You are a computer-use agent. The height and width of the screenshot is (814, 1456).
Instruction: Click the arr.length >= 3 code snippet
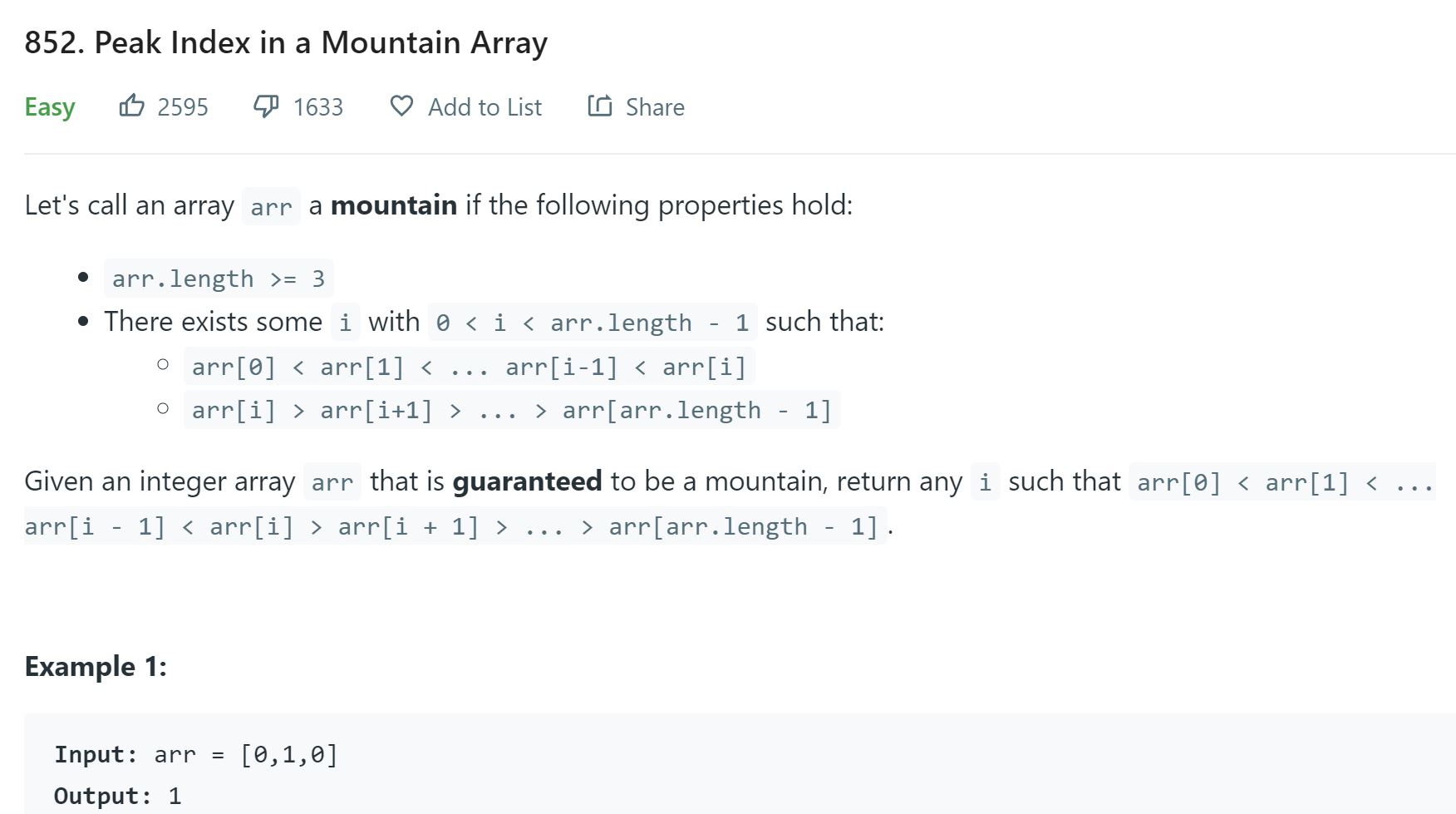[x=219, y=279]
